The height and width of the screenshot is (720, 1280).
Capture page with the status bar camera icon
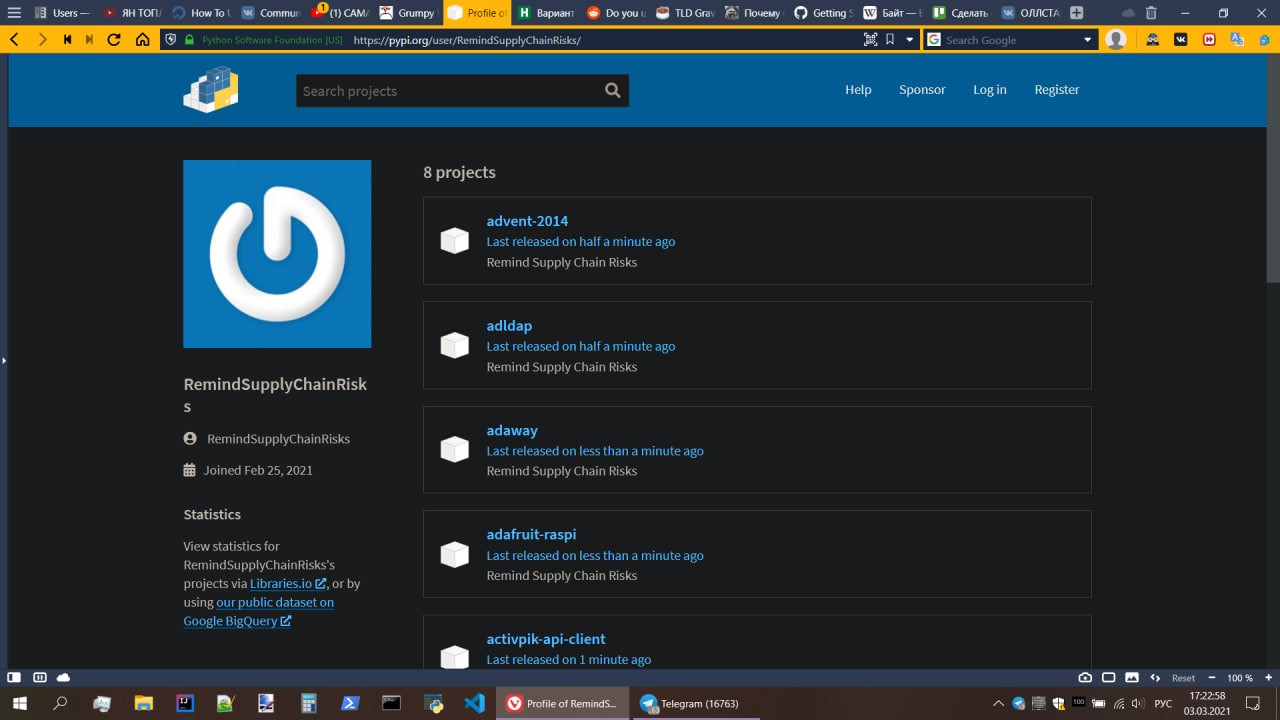tap(1085, 677)
